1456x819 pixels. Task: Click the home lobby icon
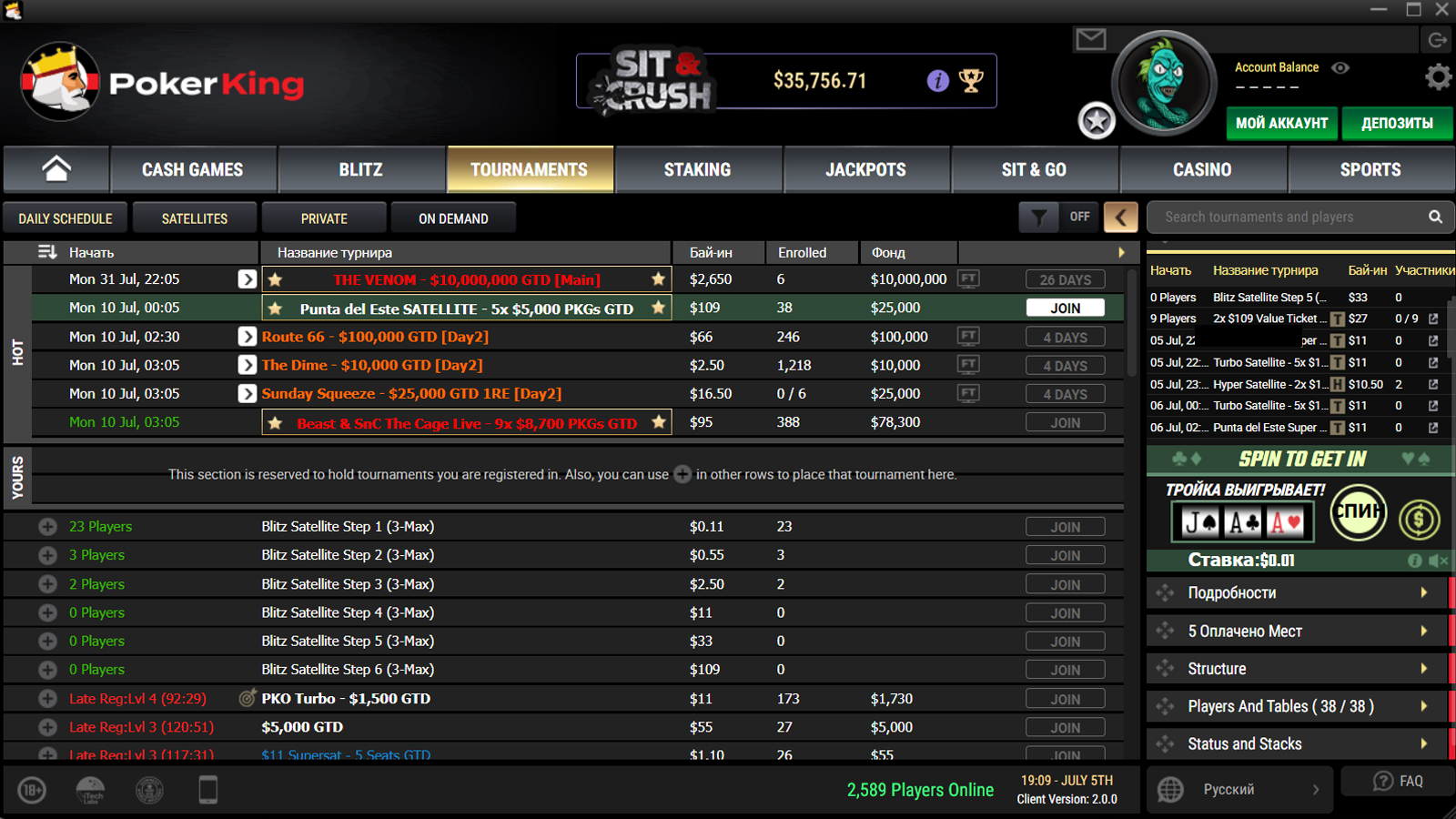[56, 169]
